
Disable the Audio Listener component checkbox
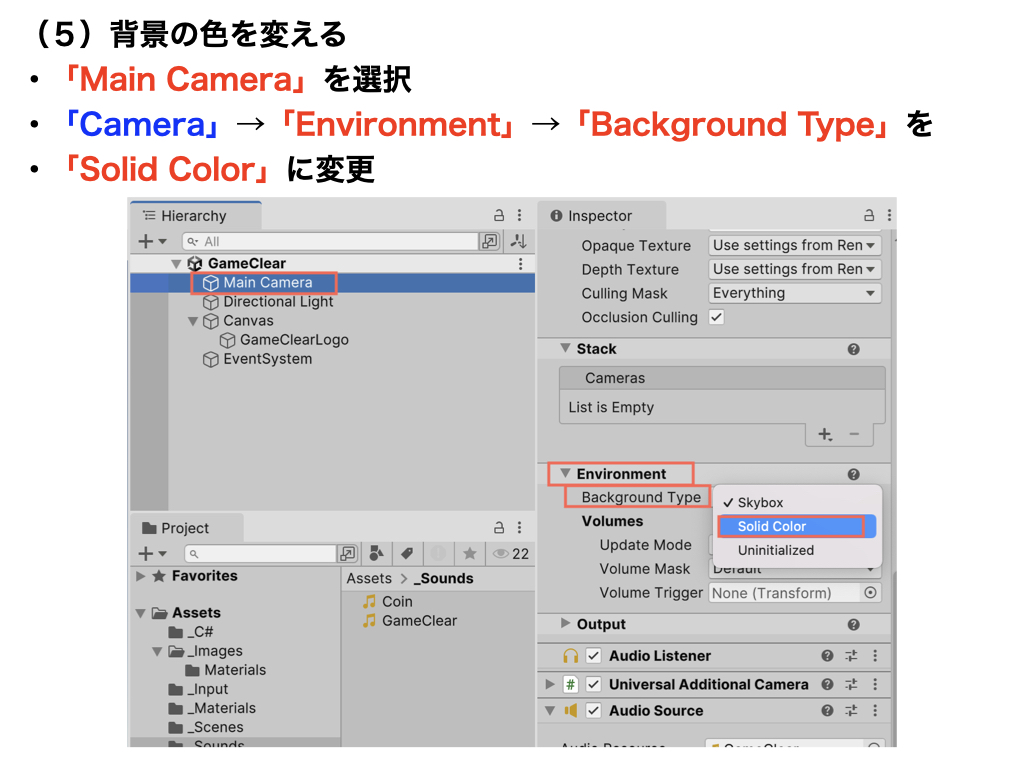(593, 656)
